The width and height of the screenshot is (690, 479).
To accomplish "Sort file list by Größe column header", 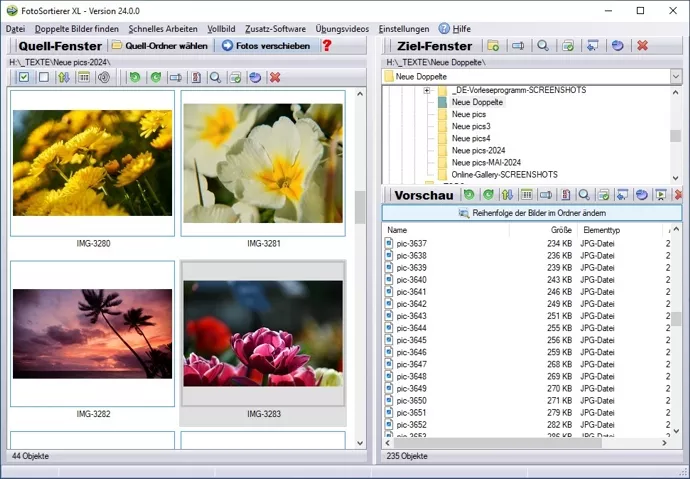I will [x=561, y=230].
